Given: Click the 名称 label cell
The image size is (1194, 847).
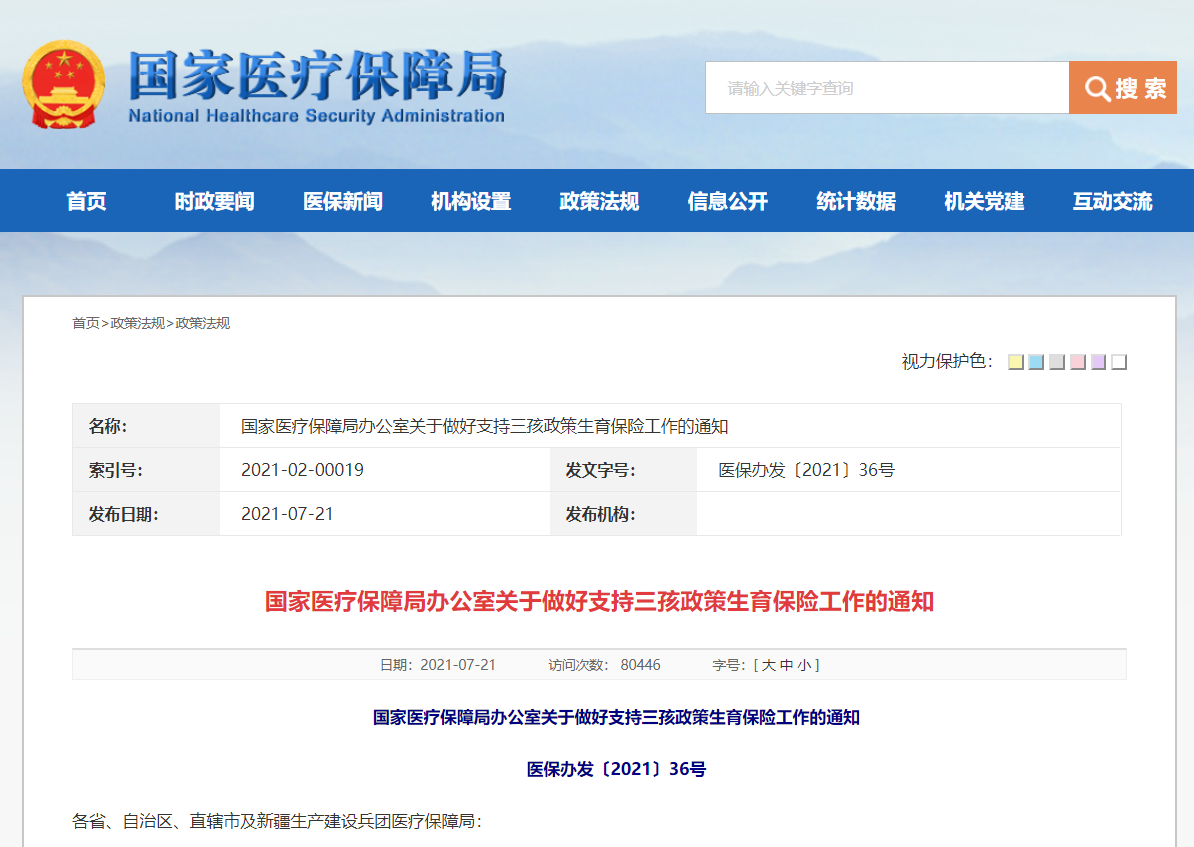Looking at the screenshot, I should tap(146, 426).
